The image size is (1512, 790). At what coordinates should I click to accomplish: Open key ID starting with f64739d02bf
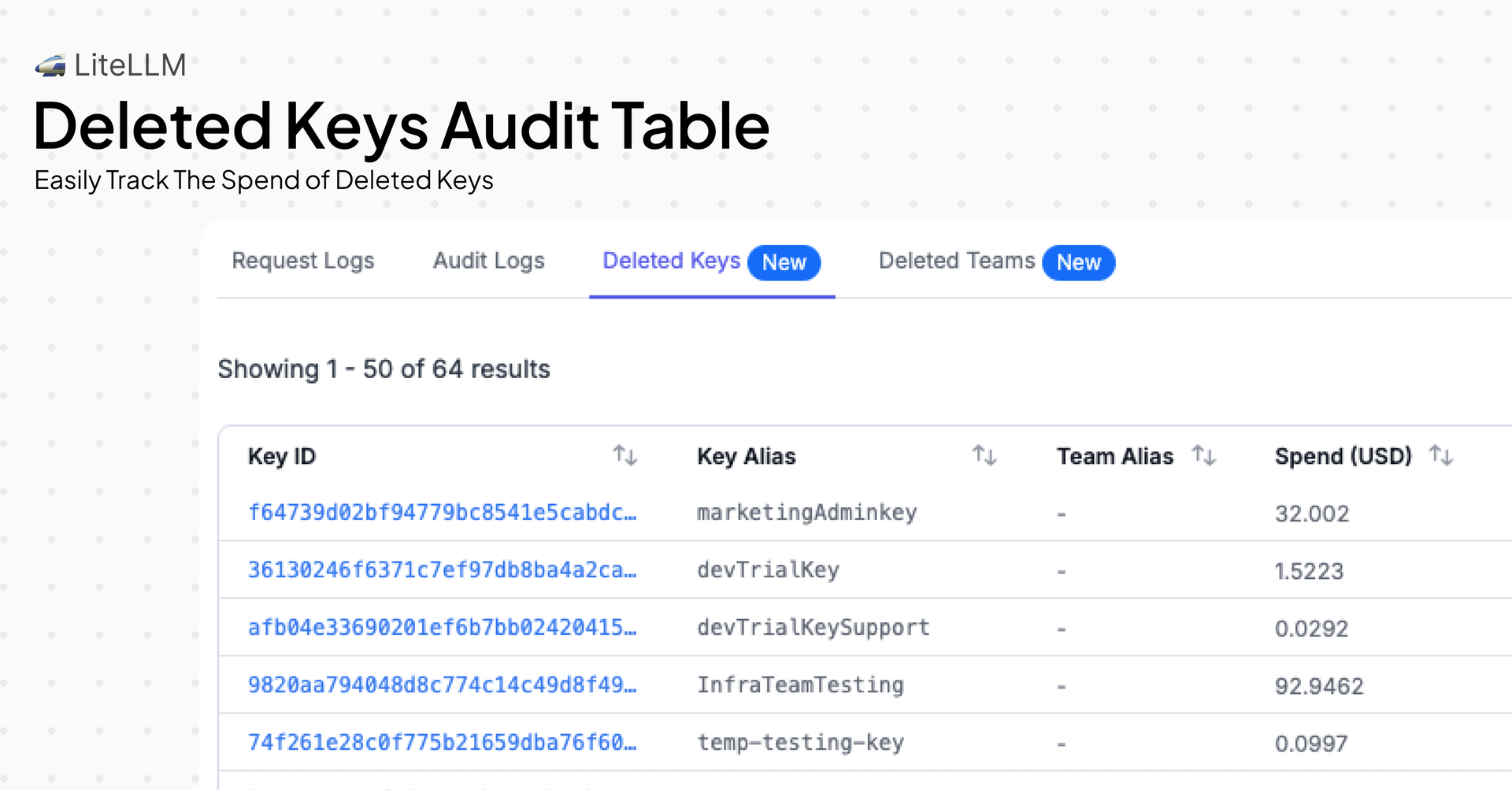[442, 513]
